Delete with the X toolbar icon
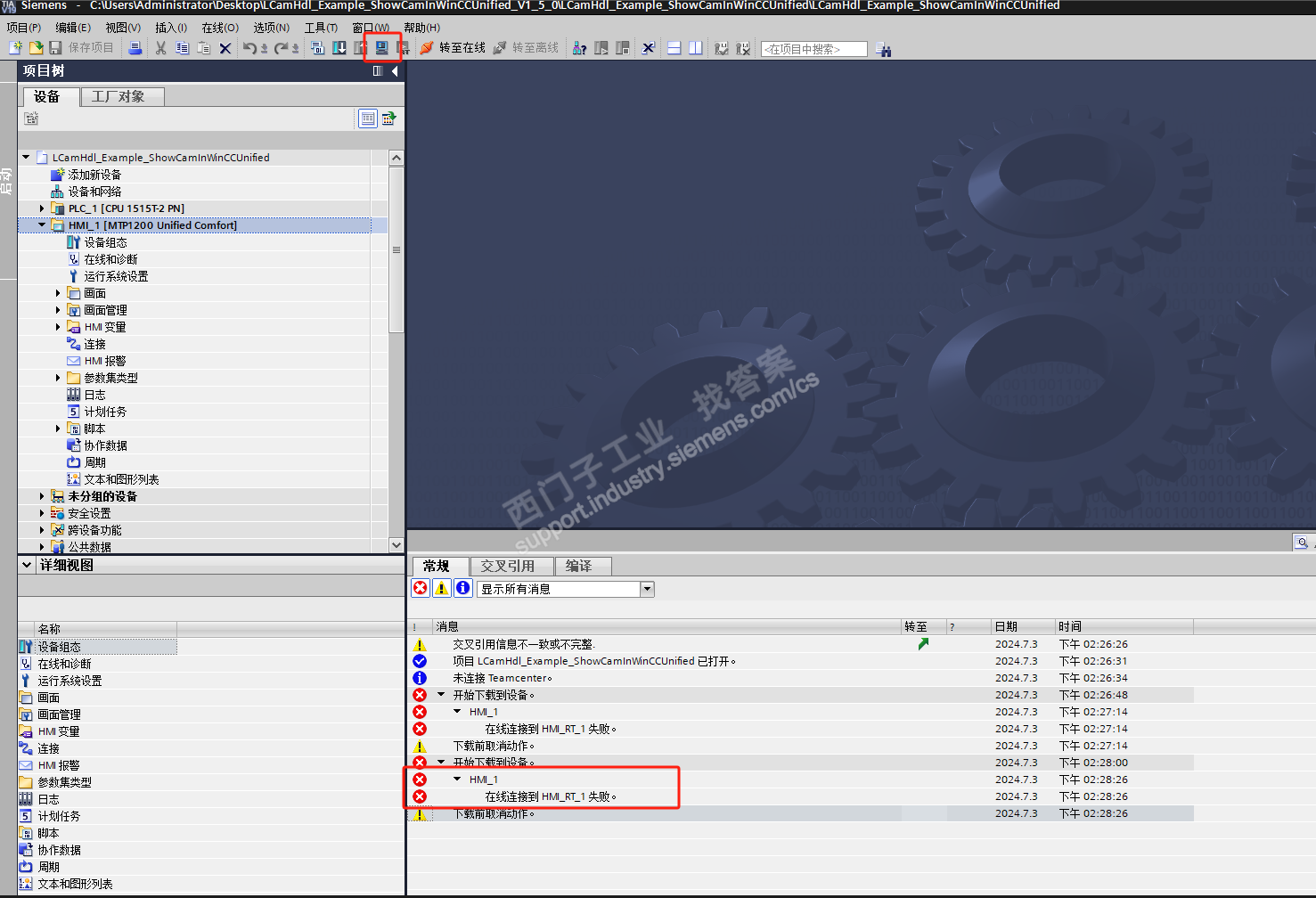This screenshot has height=898, width=1316. (x=225, y=48)
